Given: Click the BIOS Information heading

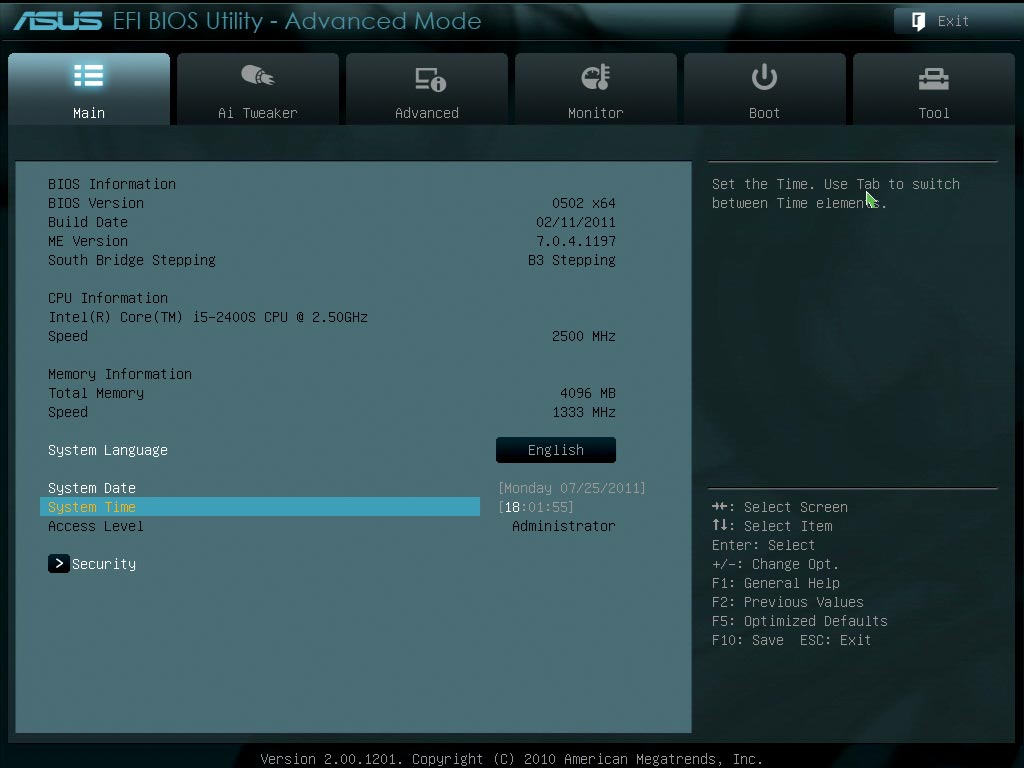Looking at the screenshot, I should [112, 184].
